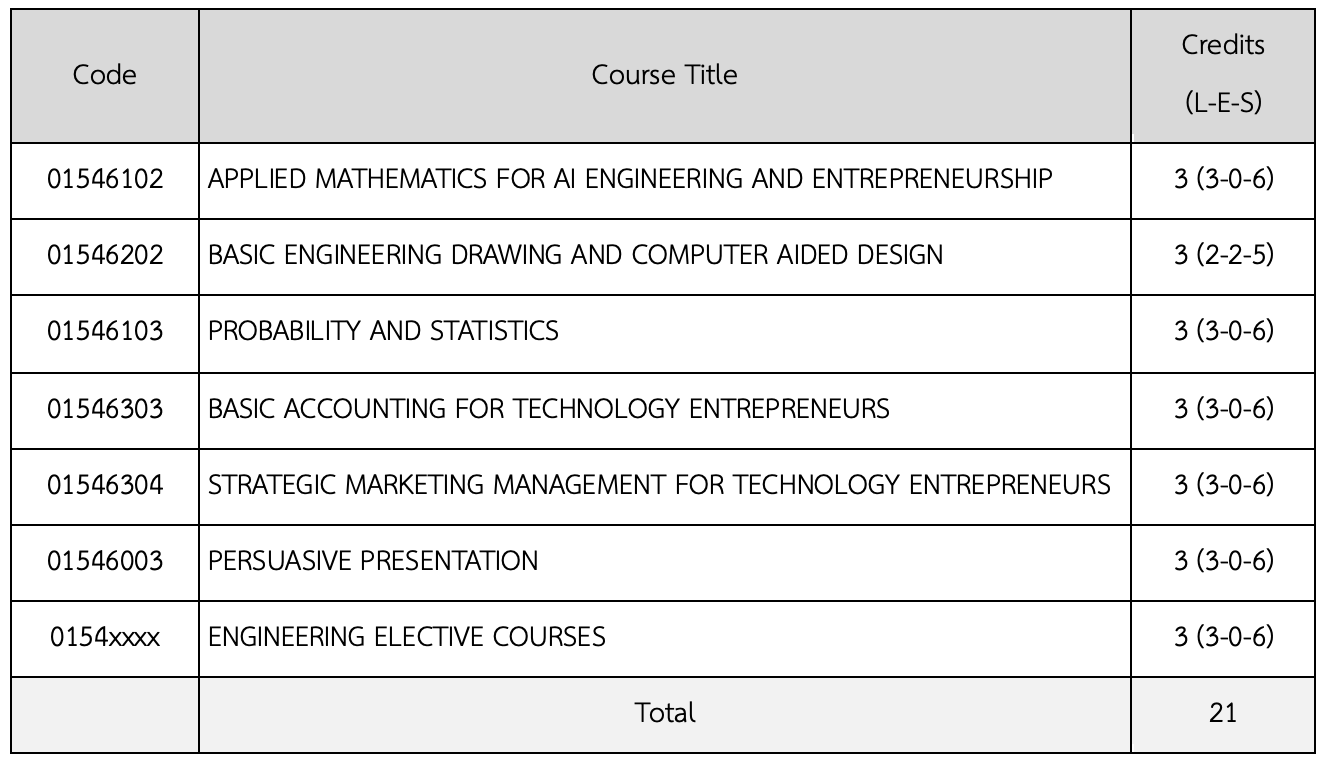Select the Credits (L-E-S) header cell
The width and height of the screenshot is (1330, 764).
click(1222, 74)
